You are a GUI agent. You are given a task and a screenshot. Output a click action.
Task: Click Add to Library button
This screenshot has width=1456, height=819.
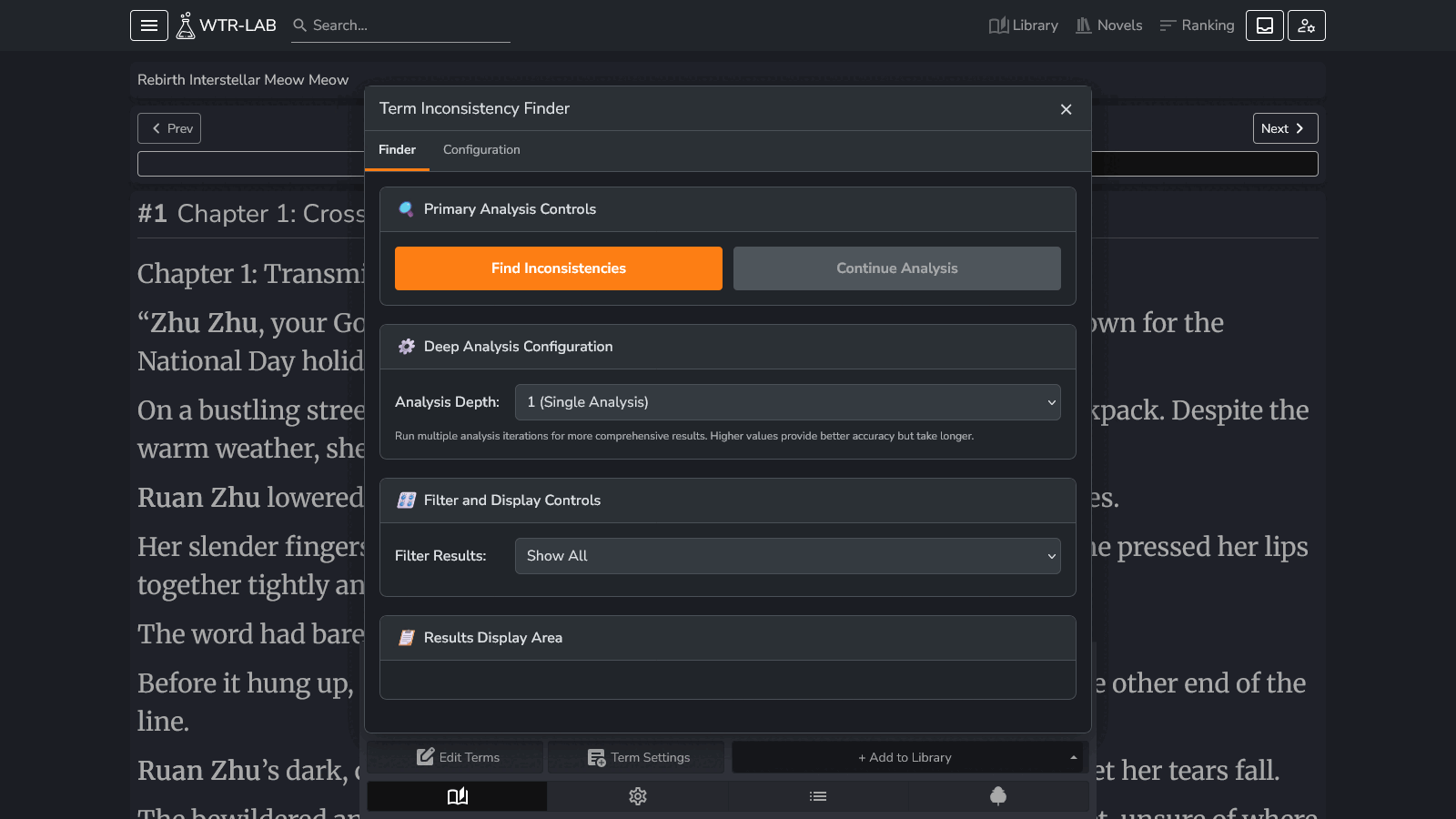tap(905, 757)
